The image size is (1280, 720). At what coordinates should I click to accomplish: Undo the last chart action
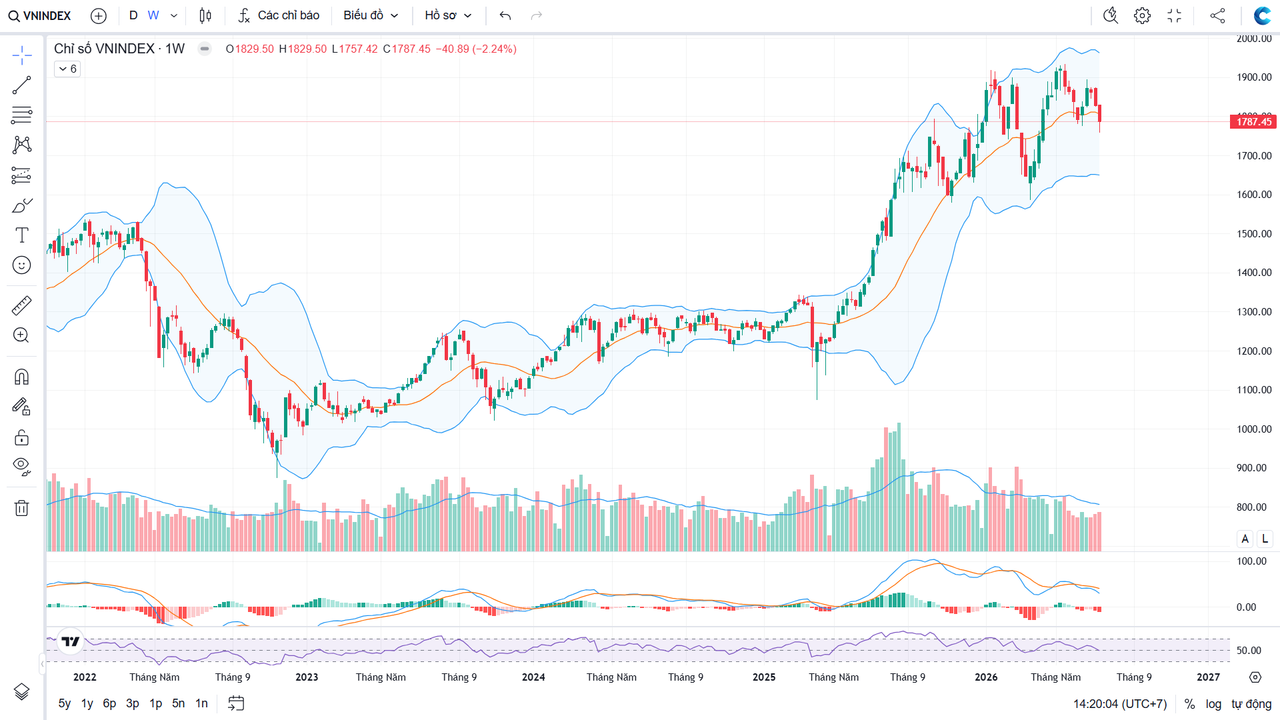tap(505, 16)
